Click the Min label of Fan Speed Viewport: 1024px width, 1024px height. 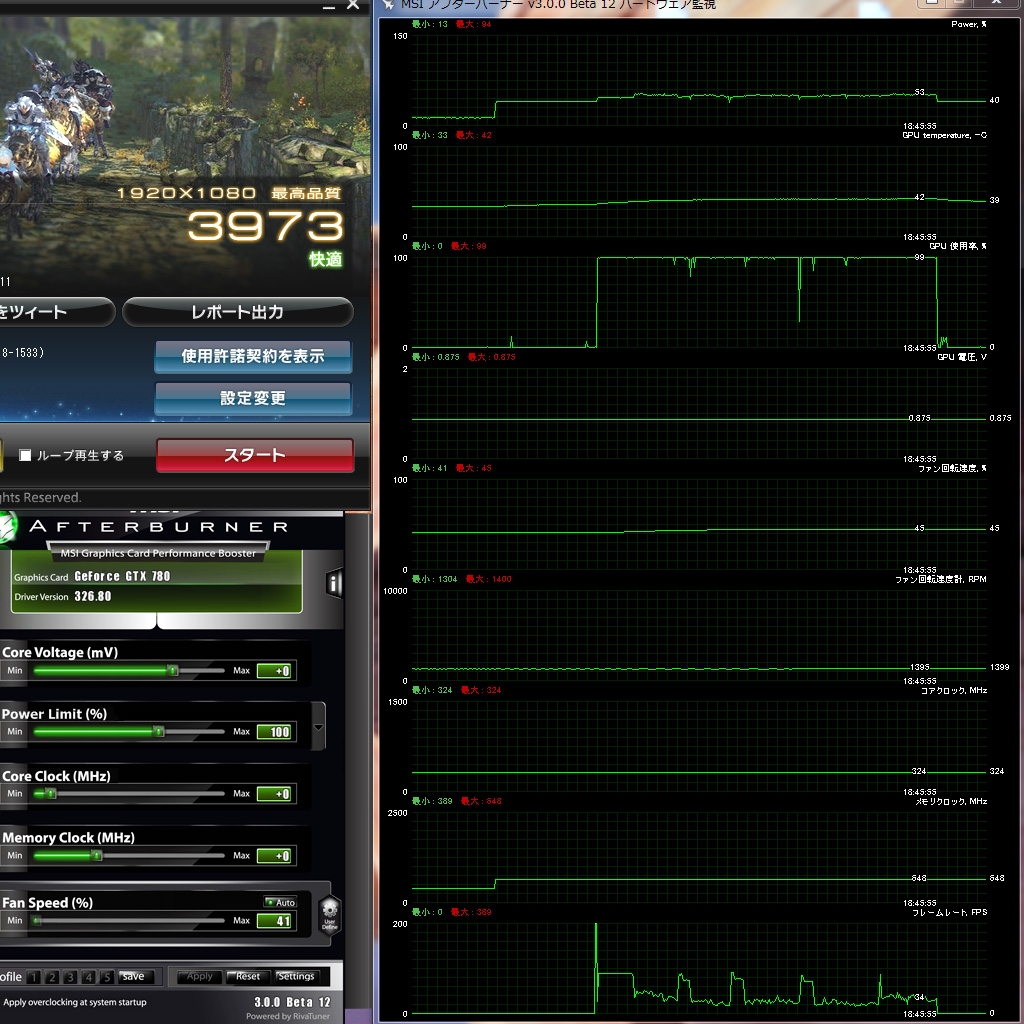tap(14, 921)
